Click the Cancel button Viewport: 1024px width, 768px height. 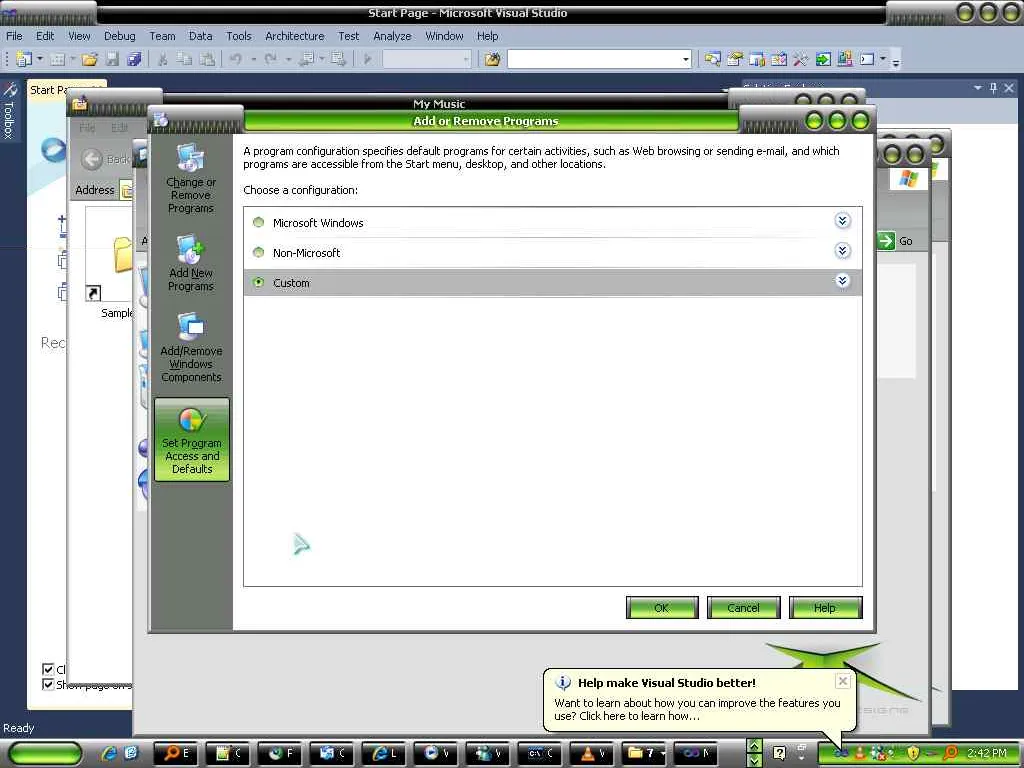743,607
